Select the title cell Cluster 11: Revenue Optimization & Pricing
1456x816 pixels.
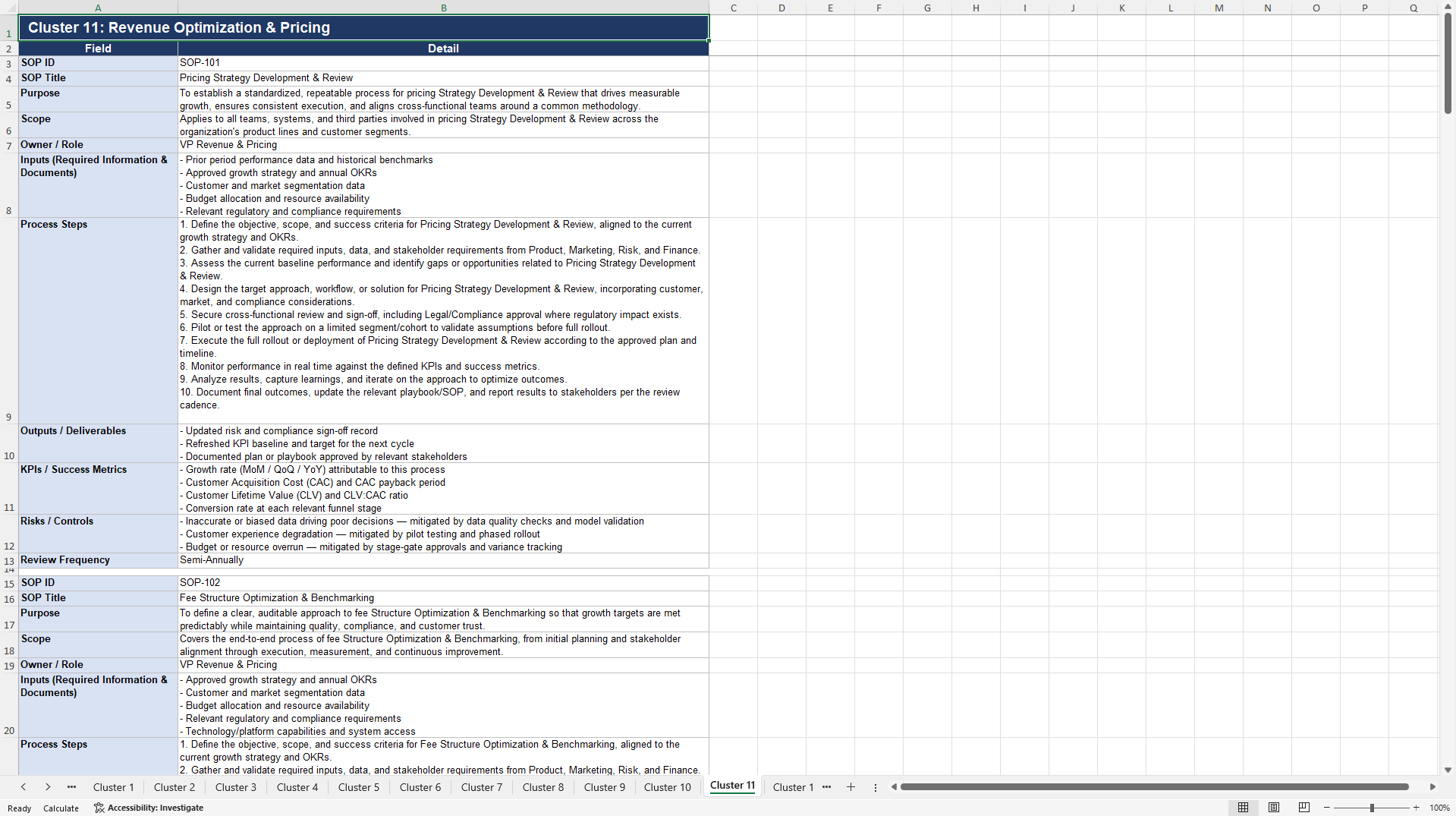[x=363, y=27]
